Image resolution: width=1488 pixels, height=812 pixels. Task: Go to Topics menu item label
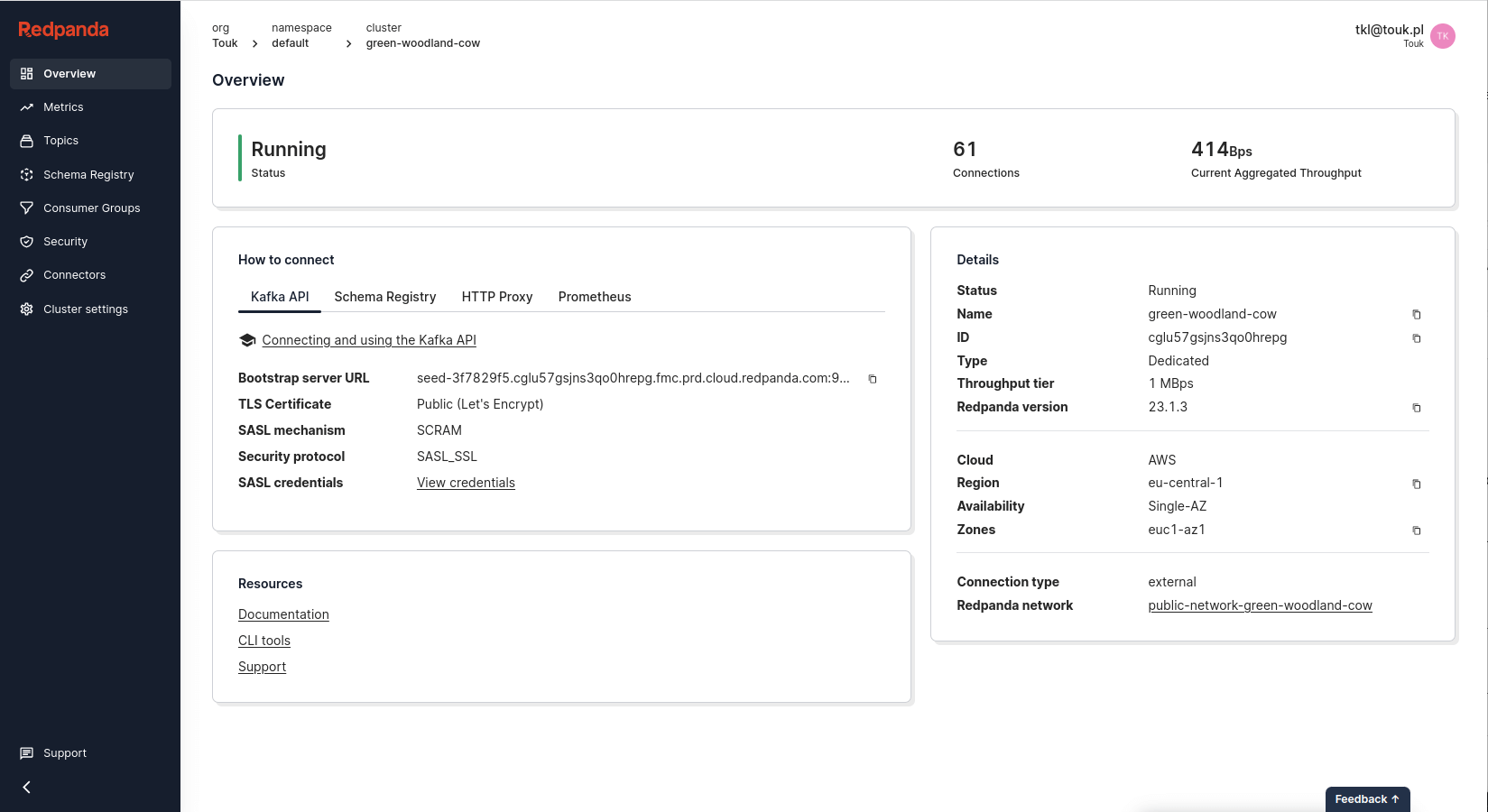[60, 141]
